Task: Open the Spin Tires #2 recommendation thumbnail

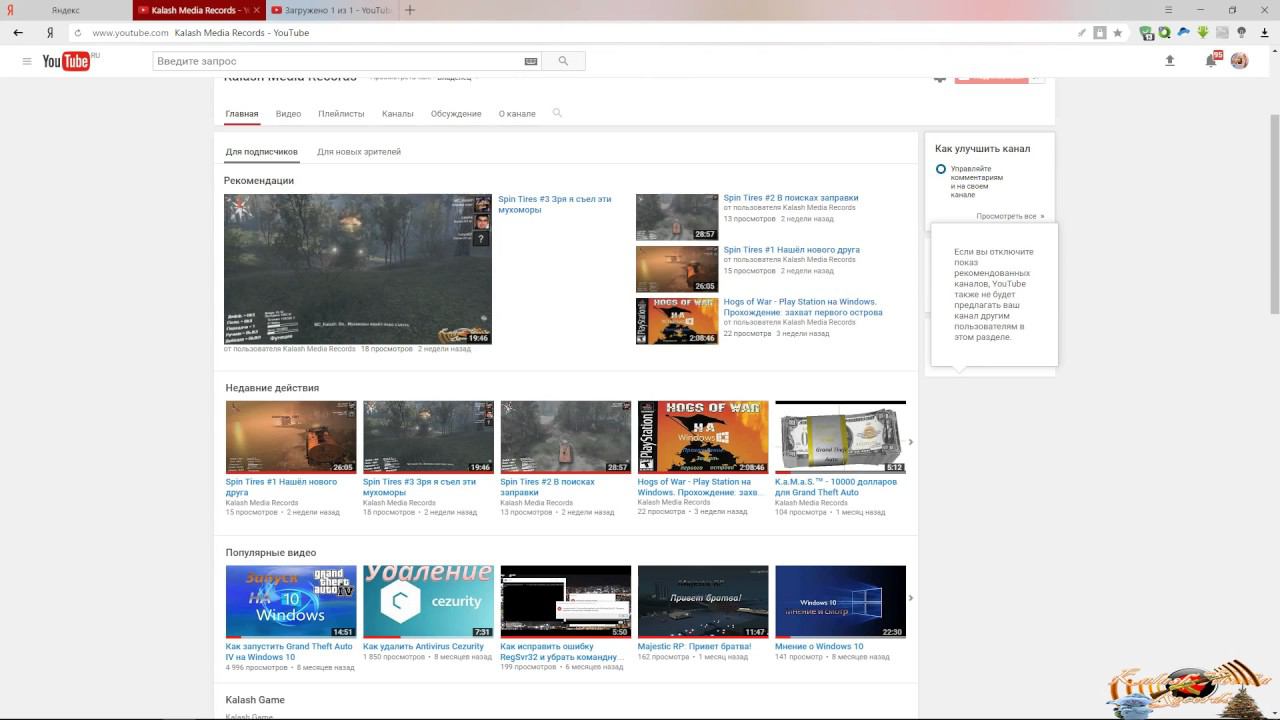Action: pos(677,217)
